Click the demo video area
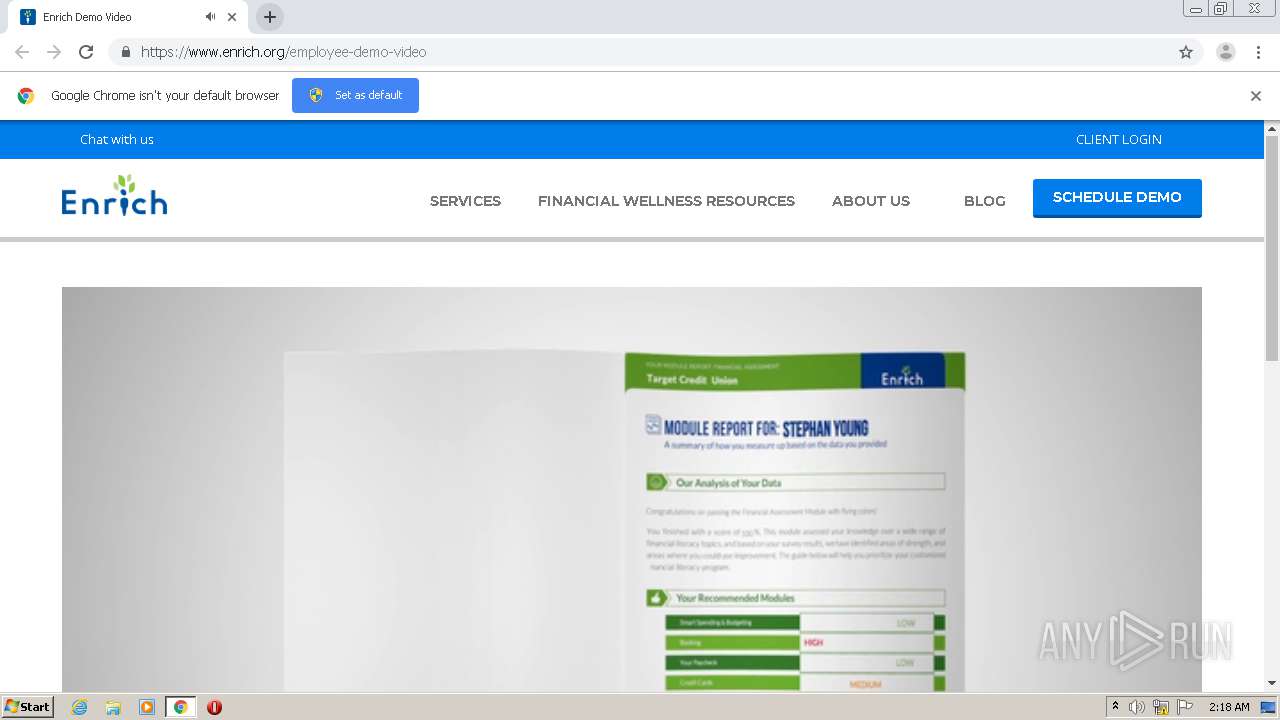 tap(632, 490)
